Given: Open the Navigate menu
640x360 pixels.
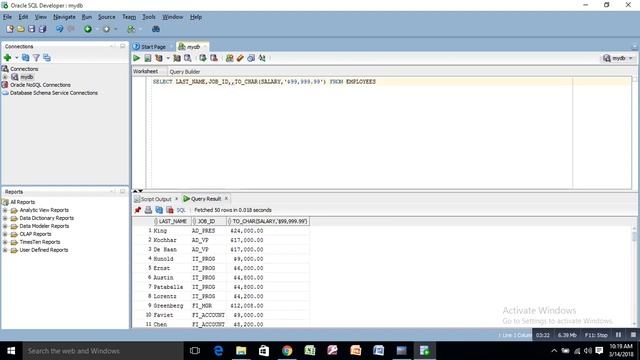Looking at the screenshot, I should [64, 17].
